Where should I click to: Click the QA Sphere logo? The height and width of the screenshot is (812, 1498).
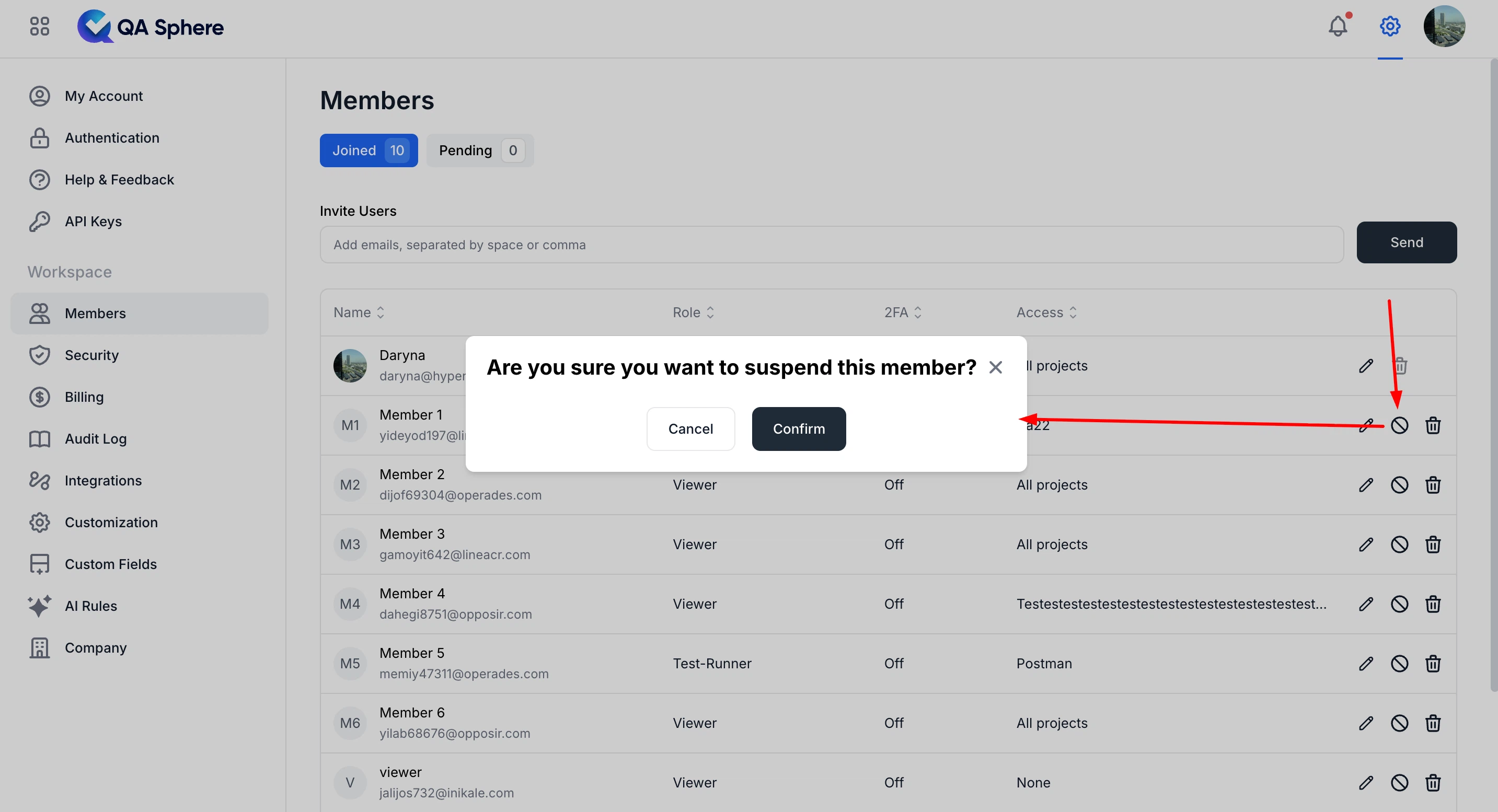[151, 26]
